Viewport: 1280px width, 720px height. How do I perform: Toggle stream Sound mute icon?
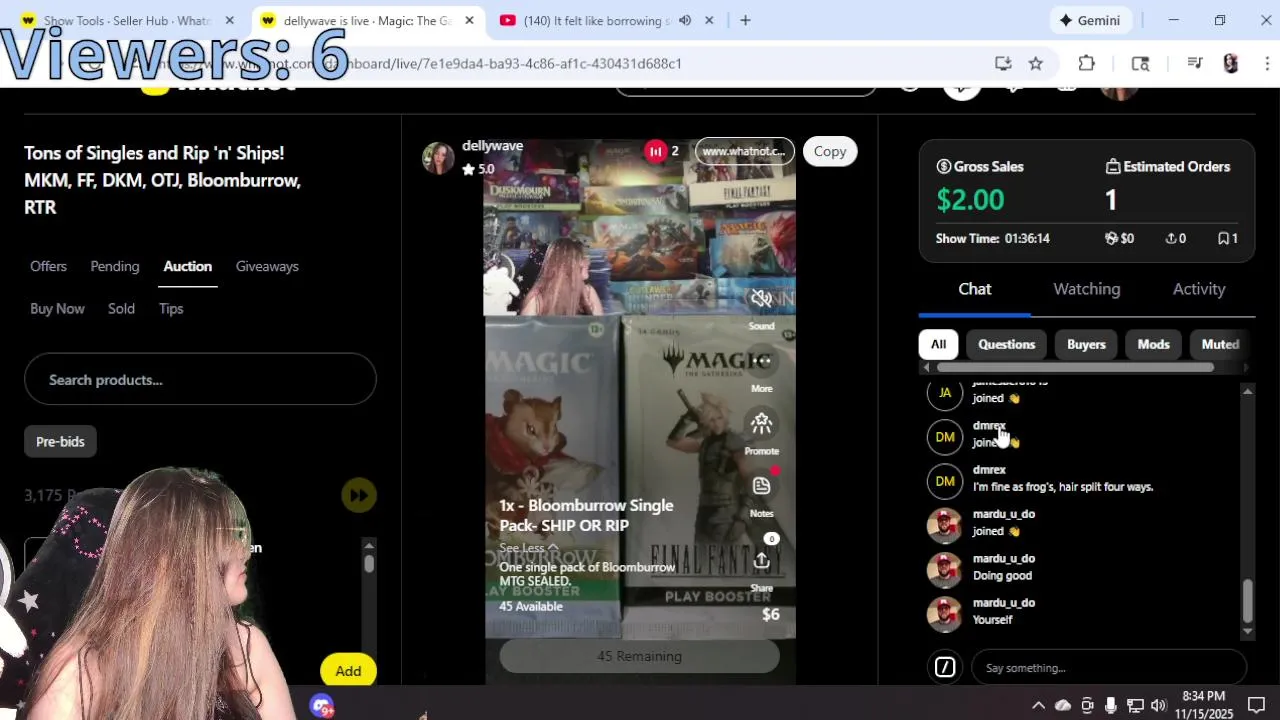pos(761,299)
